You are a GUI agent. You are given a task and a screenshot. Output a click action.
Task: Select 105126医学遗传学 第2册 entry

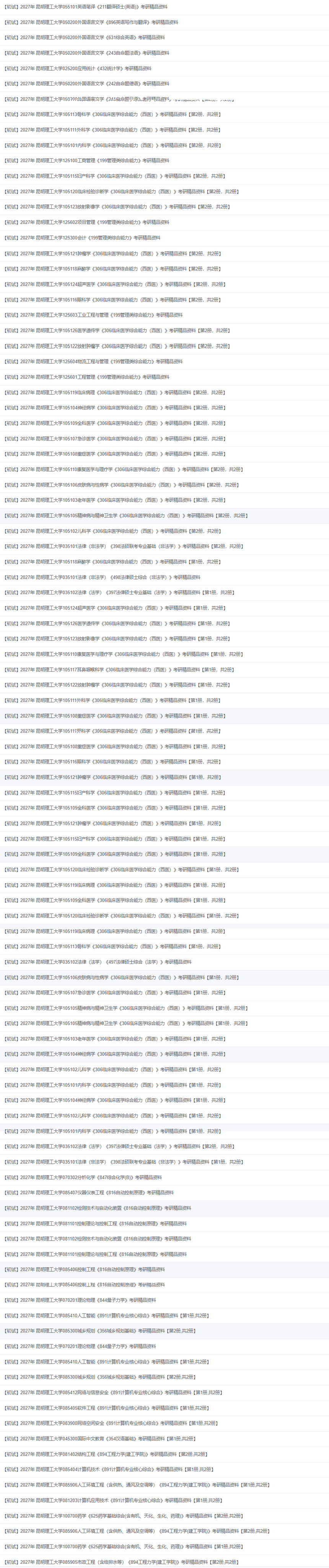(x=117, y=331)
